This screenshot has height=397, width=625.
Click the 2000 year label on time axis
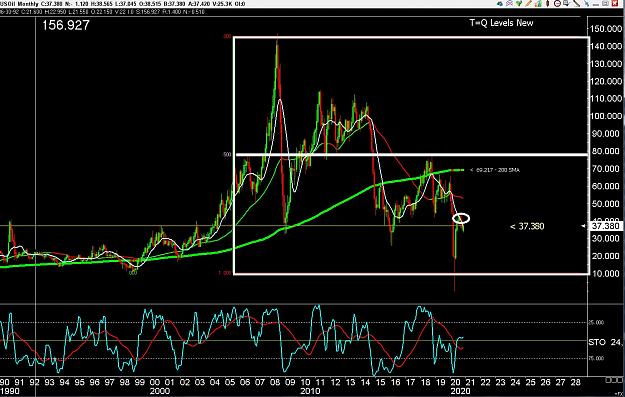coord(159,391)
